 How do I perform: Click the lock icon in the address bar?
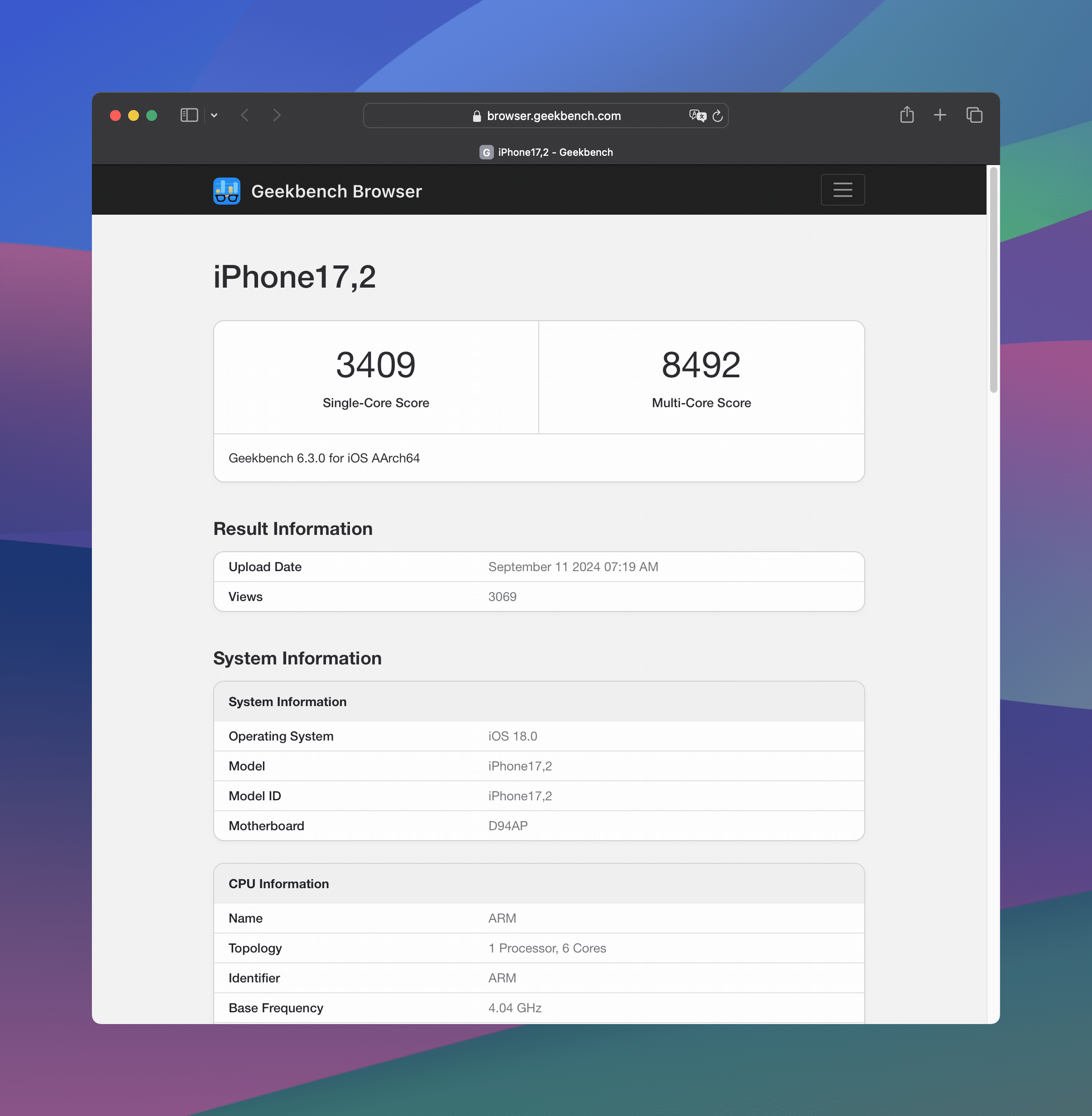477,116
